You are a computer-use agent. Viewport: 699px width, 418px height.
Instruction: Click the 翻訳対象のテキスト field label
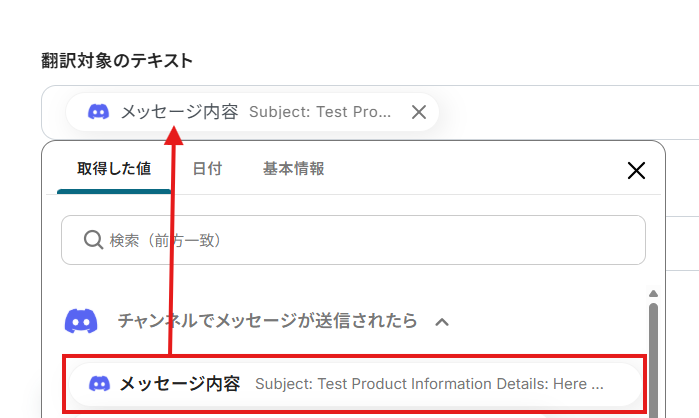tap(116, 61)
